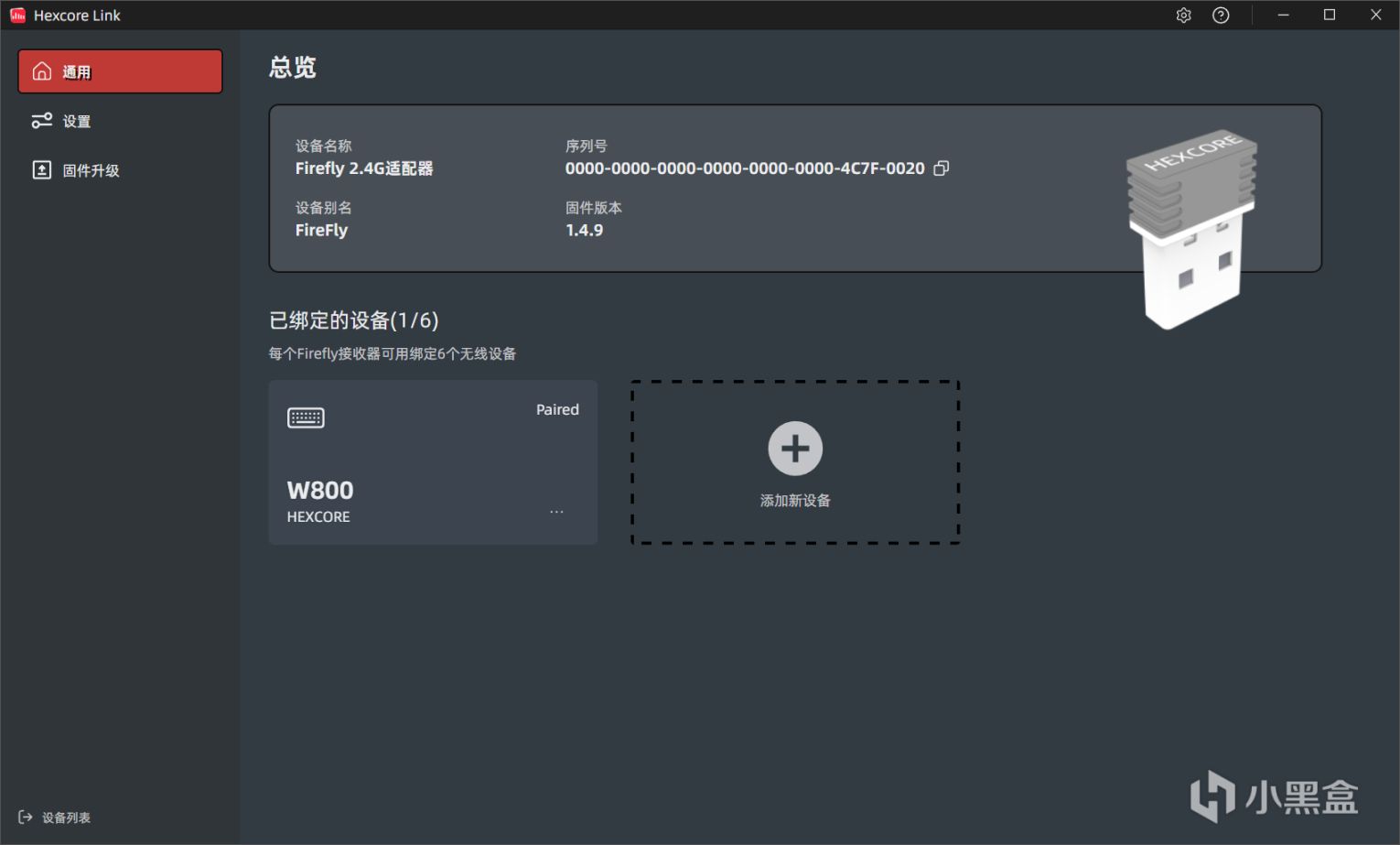
Task: Open the help question mark icon
Action: 1221,15
